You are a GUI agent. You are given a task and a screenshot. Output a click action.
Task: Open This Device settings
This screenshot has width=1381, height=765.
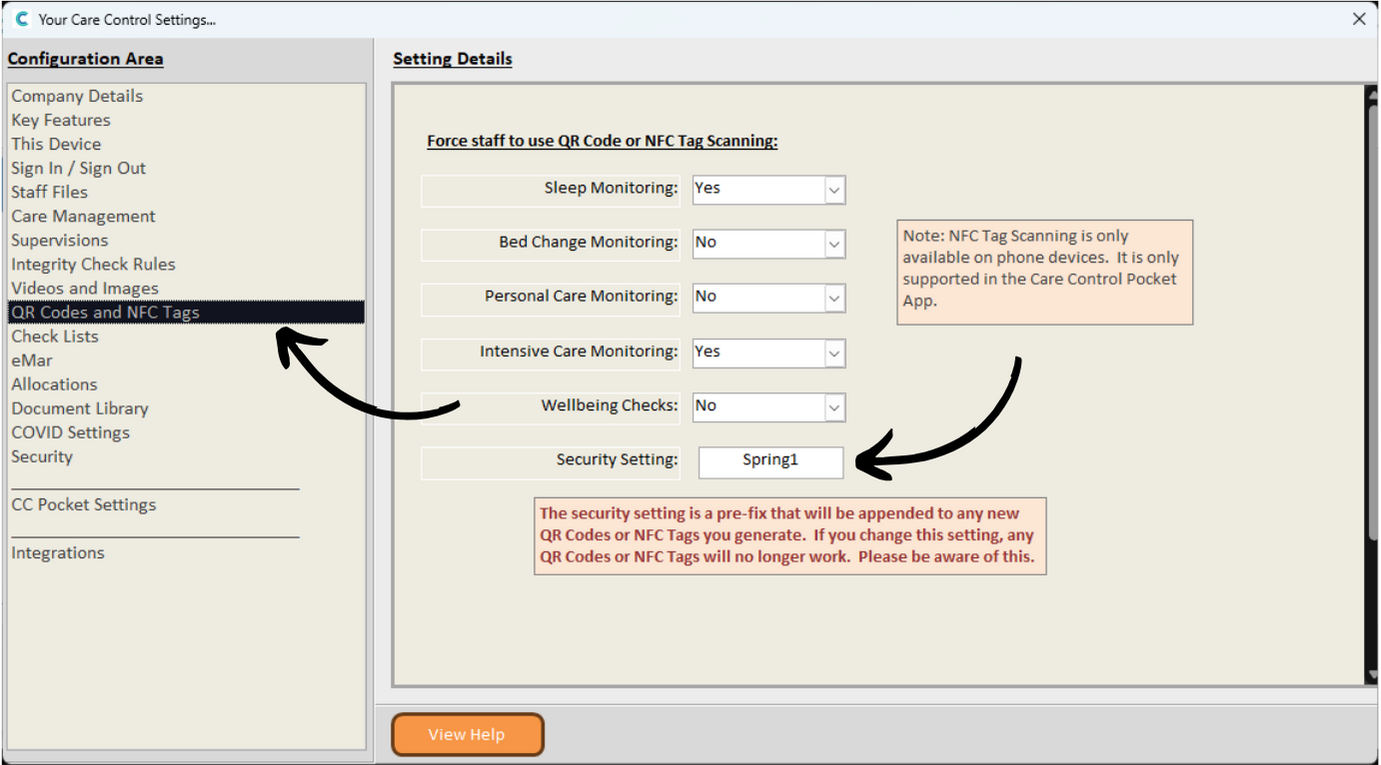coord(56,144)
